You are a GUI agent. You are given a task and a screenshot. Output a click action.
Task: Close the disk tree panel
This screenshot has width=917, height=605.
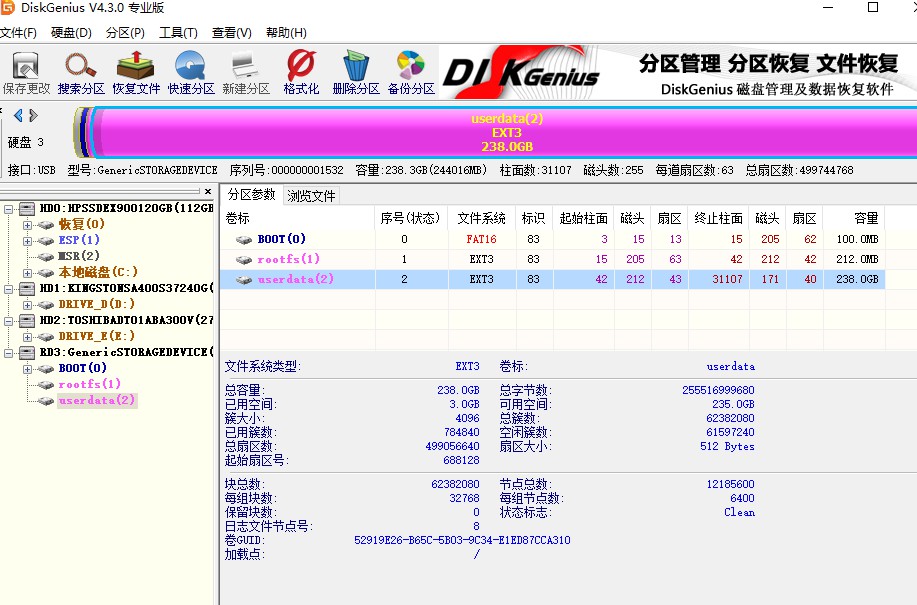click(x=208, y=191)
